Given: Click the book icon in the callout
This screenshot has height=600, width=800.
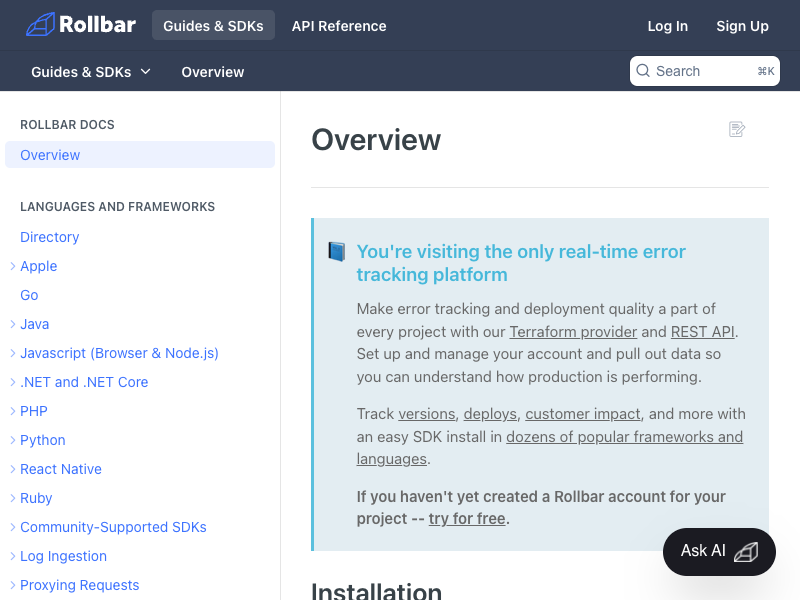Looking at the screenshot, I should (337, 252).
